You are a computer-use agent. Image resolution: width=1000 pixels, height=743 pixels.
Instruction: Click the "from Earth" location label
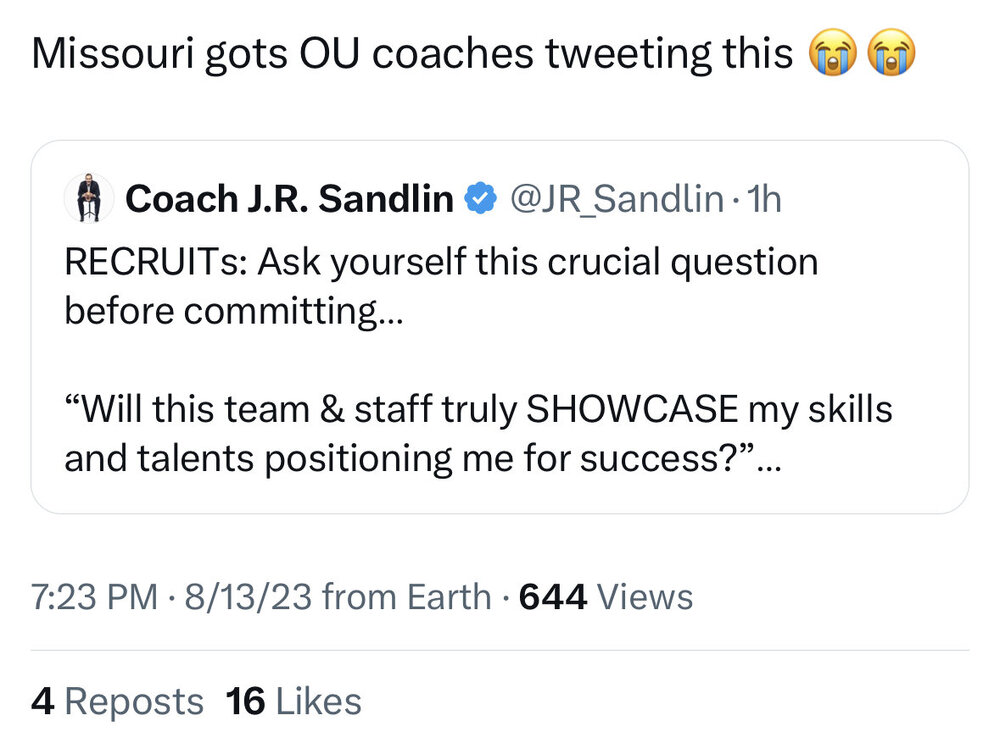(407, 597)
